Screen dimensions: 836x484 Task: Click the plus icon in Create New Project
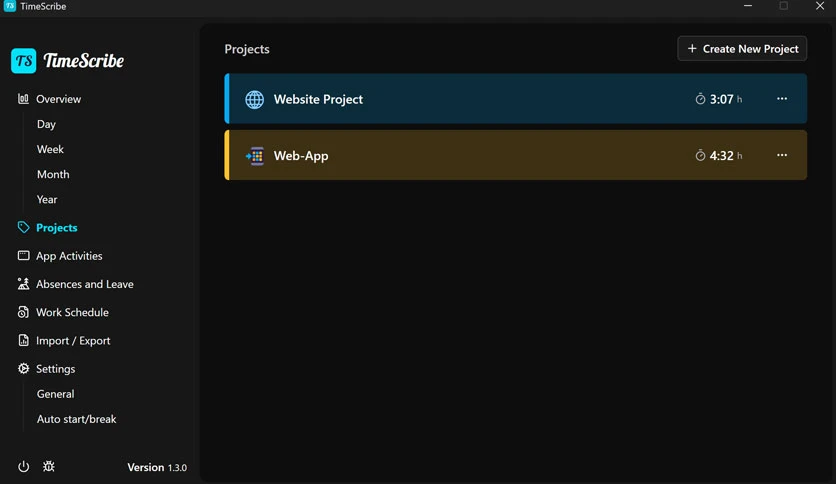(x=692, y=49)
